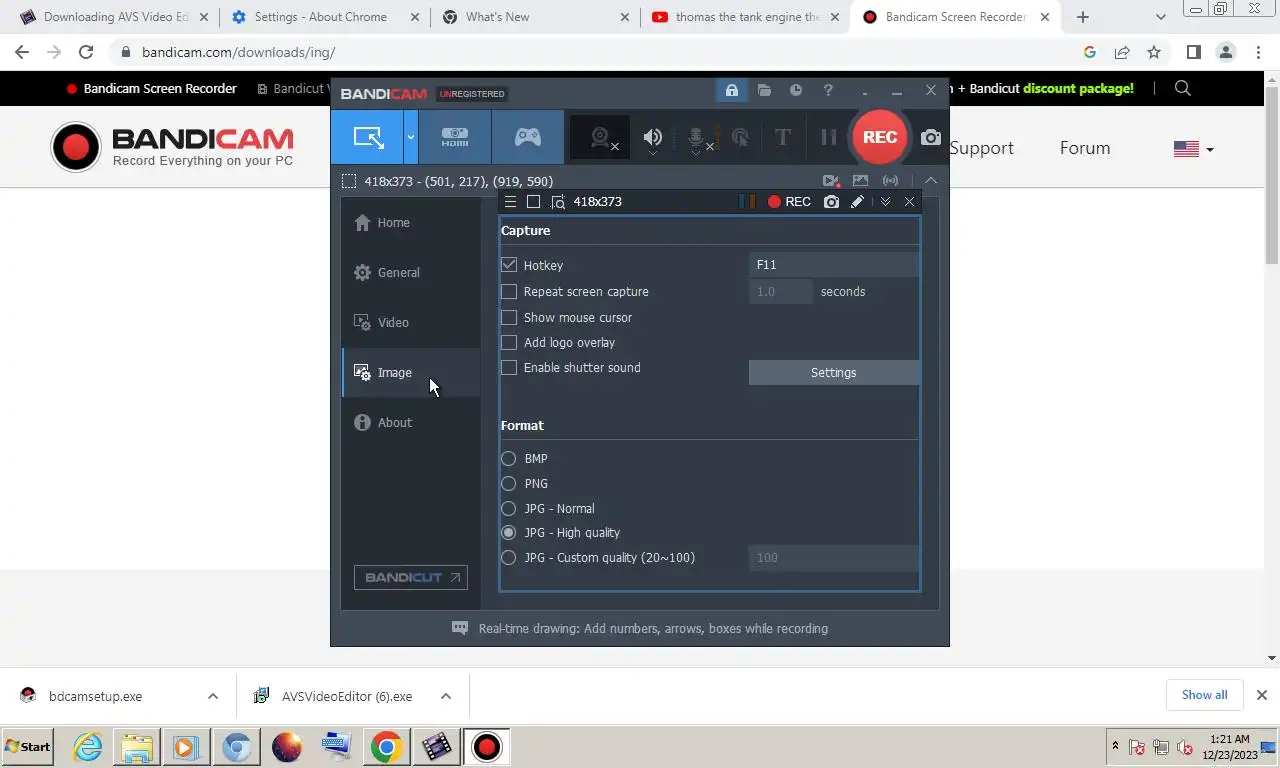Open the output folder icon in title bar
The width and height of the screenshot is (1280, 768).
[764, 90]
